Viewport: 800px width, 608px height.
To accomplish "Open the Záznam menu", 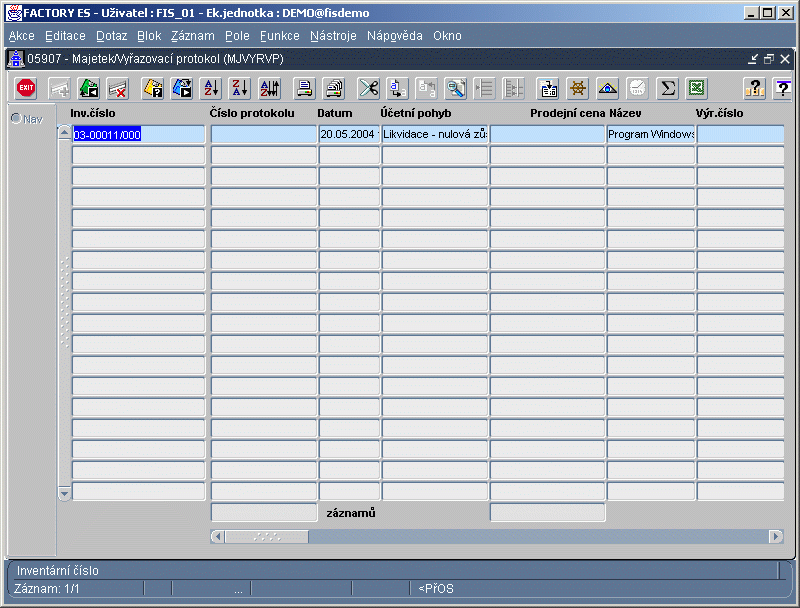I will click(193, 36).
